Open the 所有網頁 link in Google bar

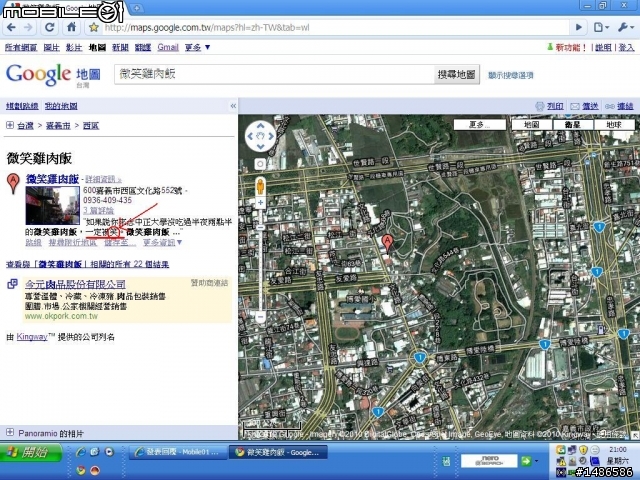(x=21, y=47)
